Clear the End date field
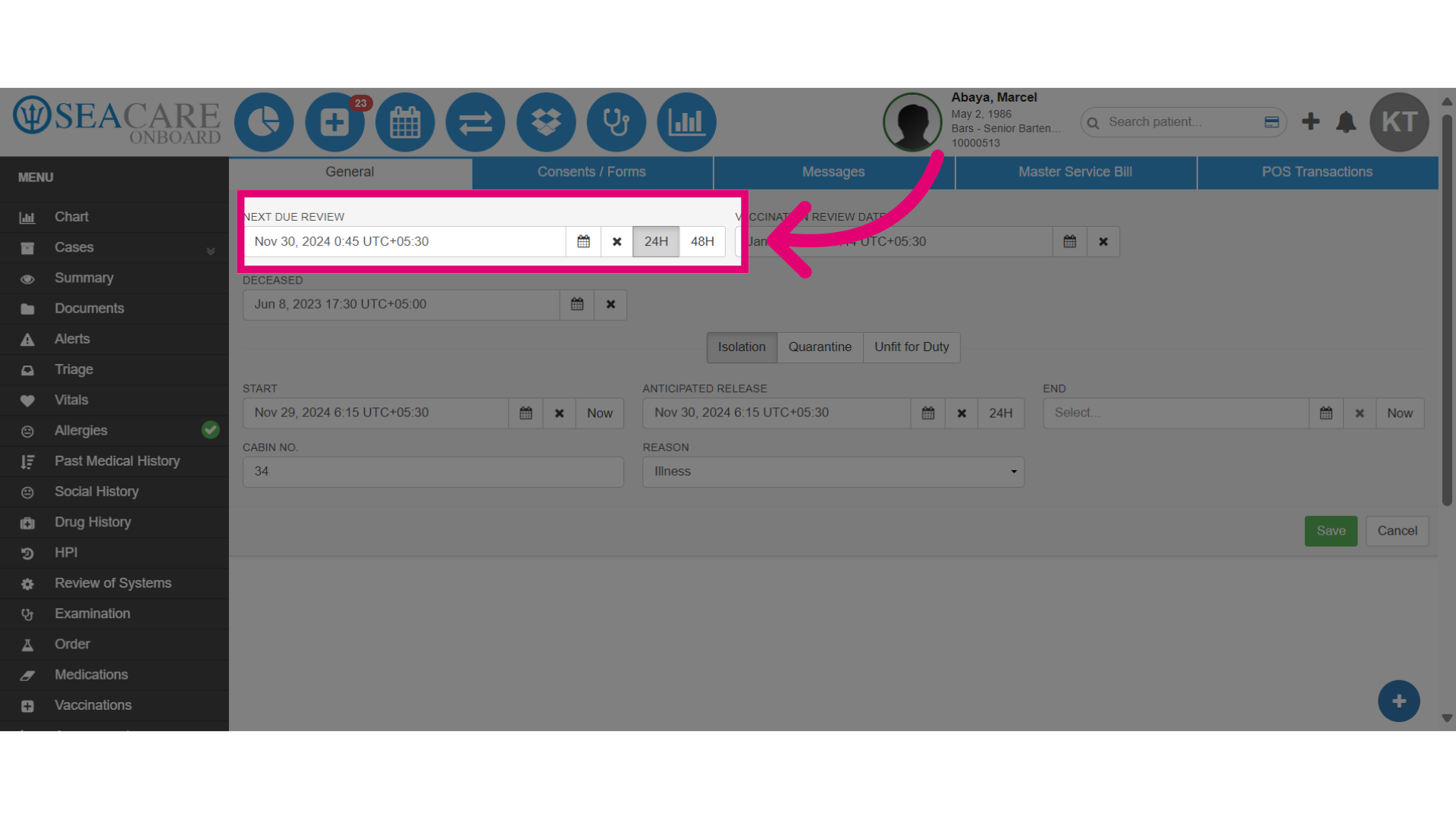This screenshot has height=819, width=1456. [x=1360, y=413]
